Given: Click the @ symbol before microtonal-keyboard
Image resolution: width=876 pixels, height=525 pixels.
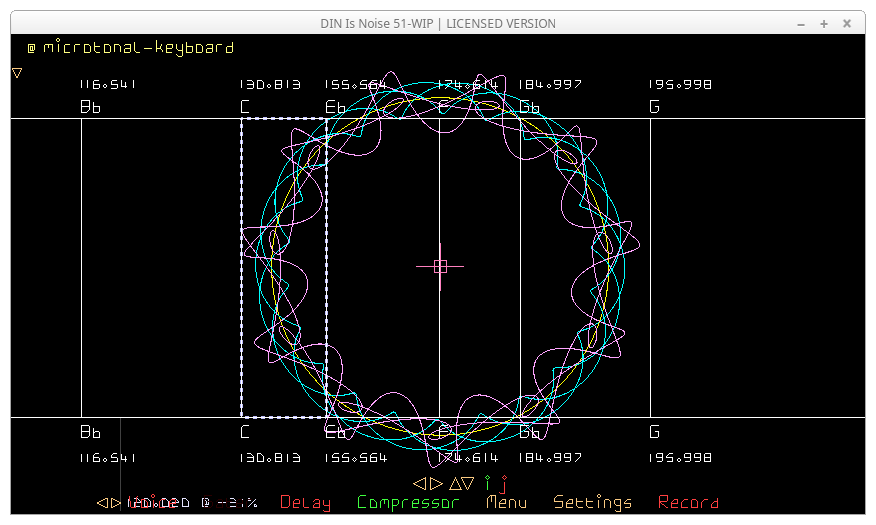Looking at the screenshot, I should [x=31, y=48].
